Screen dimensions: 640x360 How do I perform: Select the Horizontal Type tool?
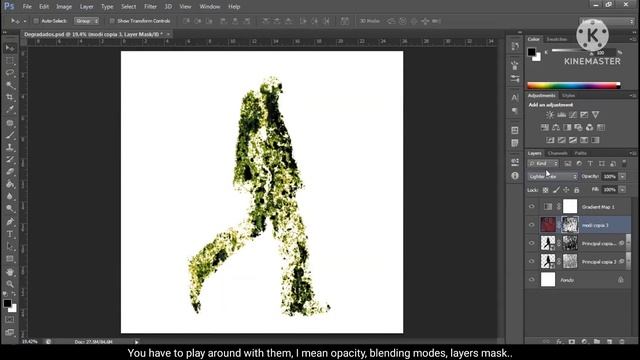point(10,234)
